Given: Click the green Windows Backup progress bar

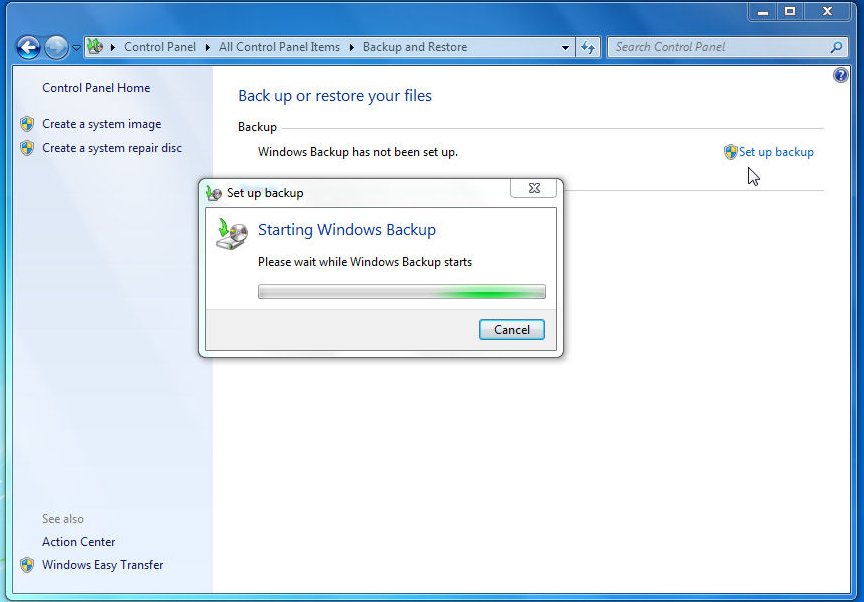Looking at the screenshot, I should point(401,292).
